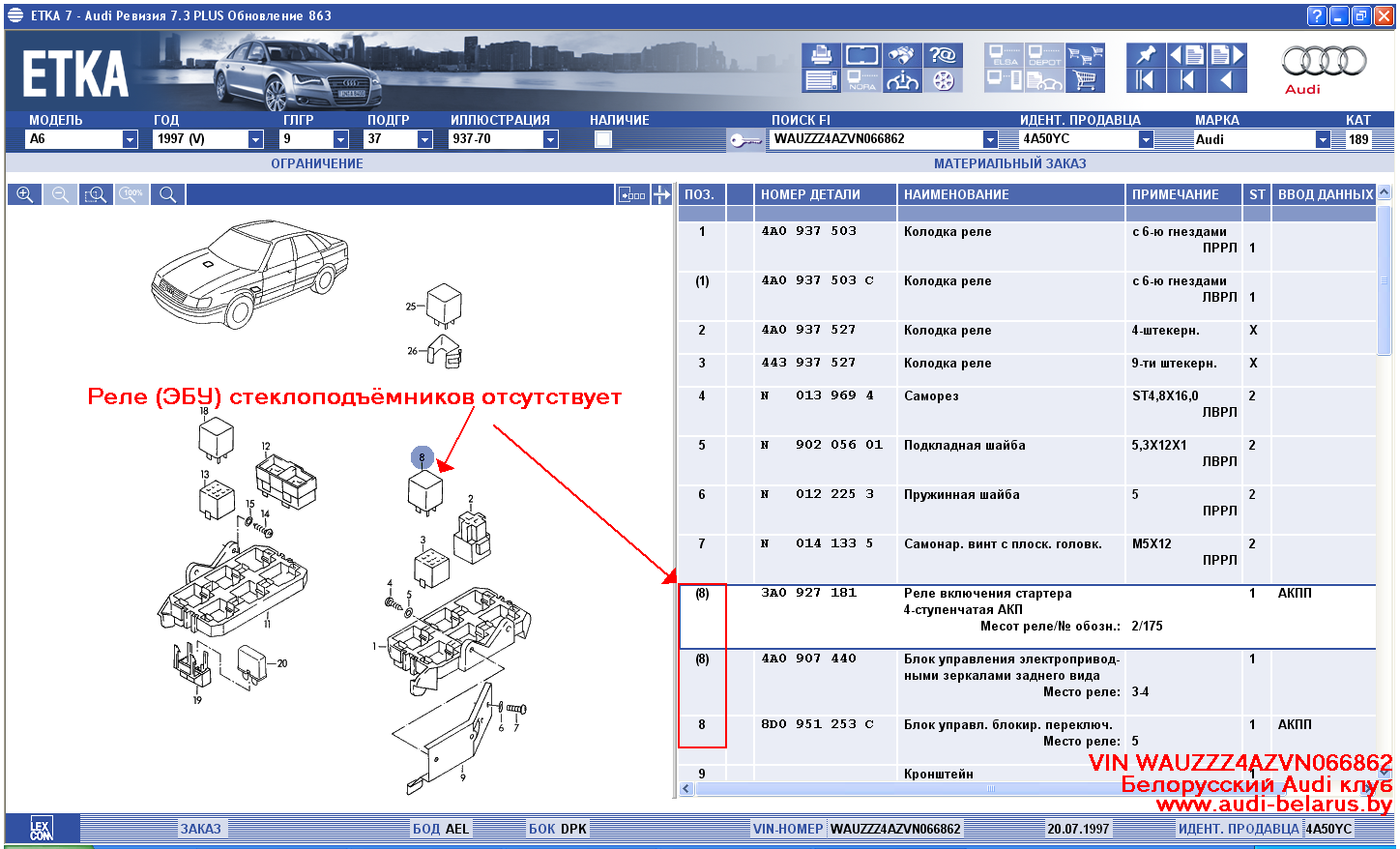Click the single-bar back arrow icon

(x=1186, y=80)
